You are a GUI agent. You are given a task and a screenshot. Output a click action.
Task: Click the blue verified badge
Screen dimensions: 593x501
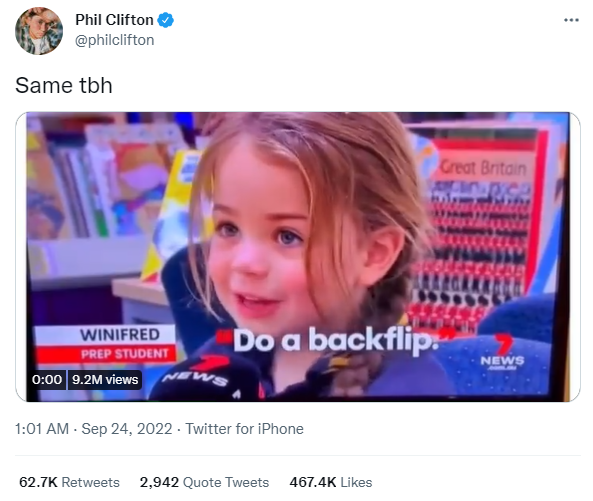(x=165, y=20)
